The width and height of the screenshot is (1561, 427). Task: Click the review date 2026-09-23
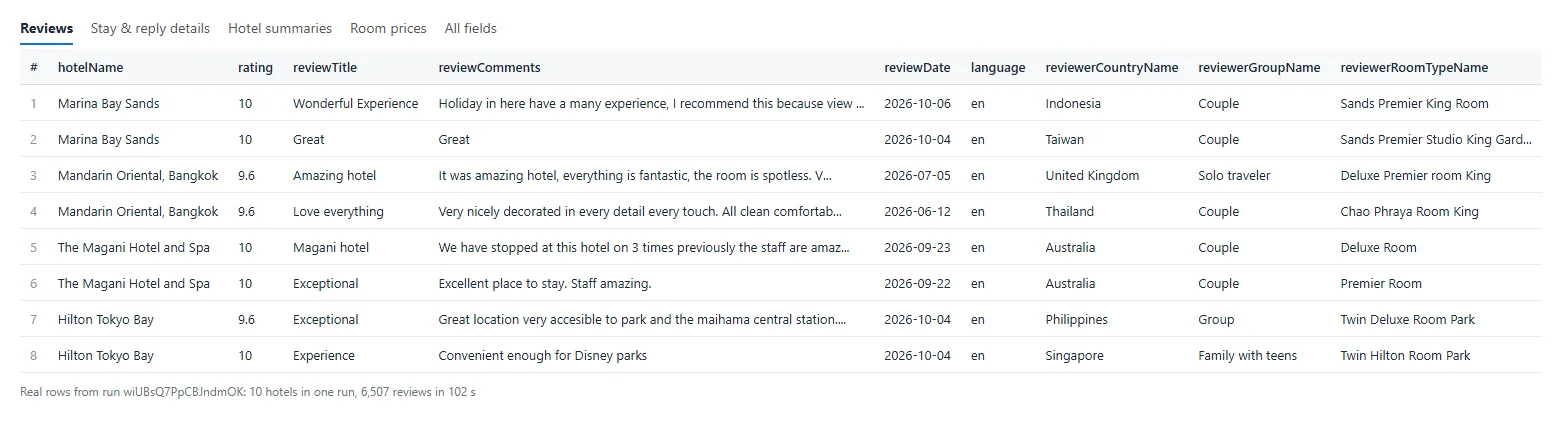(x=917, y=248)
